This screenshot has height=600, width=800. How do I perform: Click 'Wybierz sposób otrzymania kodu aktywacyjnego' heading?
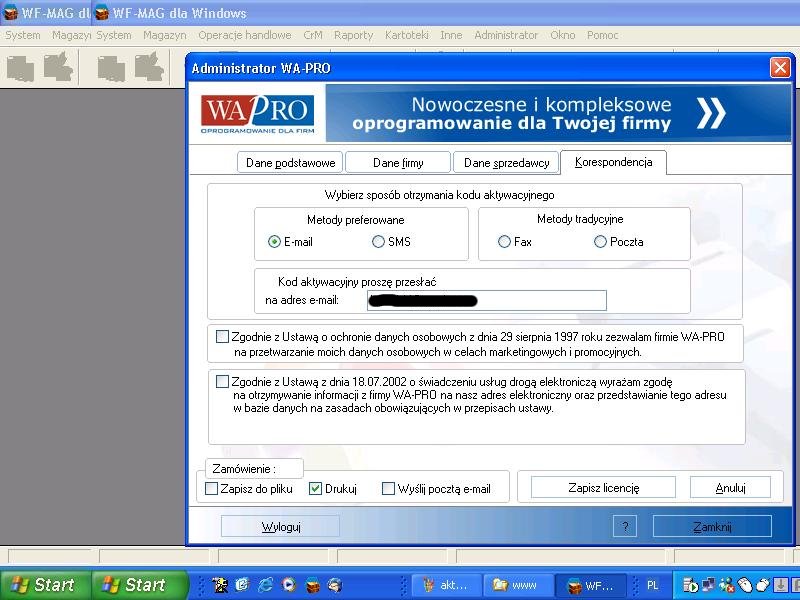pos(439,195)
